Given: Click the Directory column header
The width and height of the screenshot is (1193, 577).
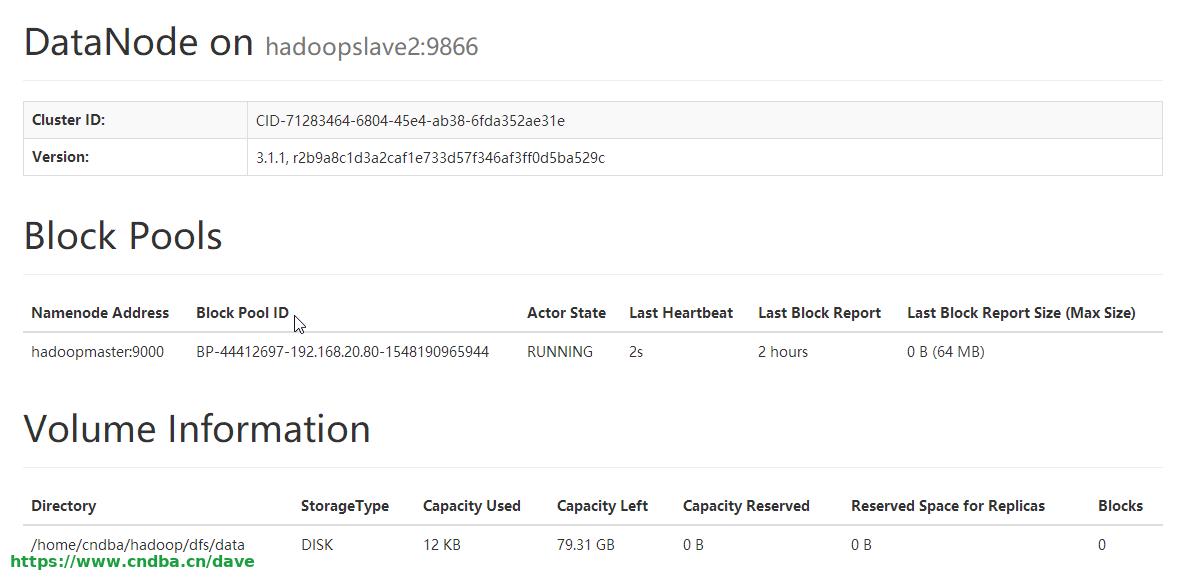Looking at the screenshot, I should tap(63, 506).
